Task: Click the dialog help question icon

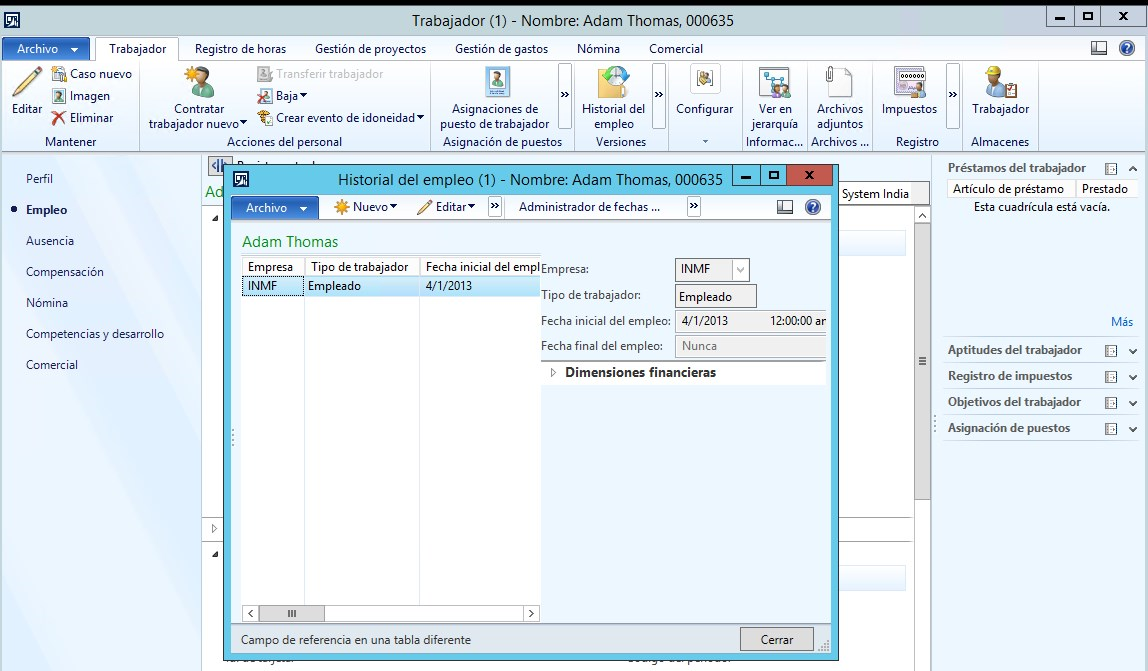Action: pyautogui.click(x=813, y=207)
